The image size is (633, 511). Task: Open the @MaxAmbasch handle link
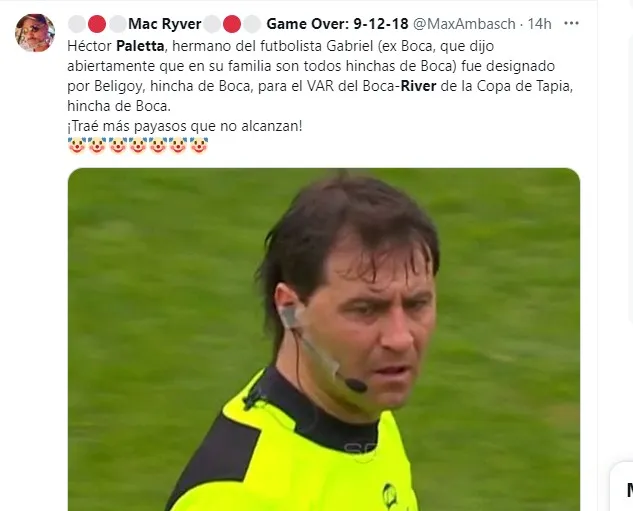pyautogui.click(x=464, y=24)
